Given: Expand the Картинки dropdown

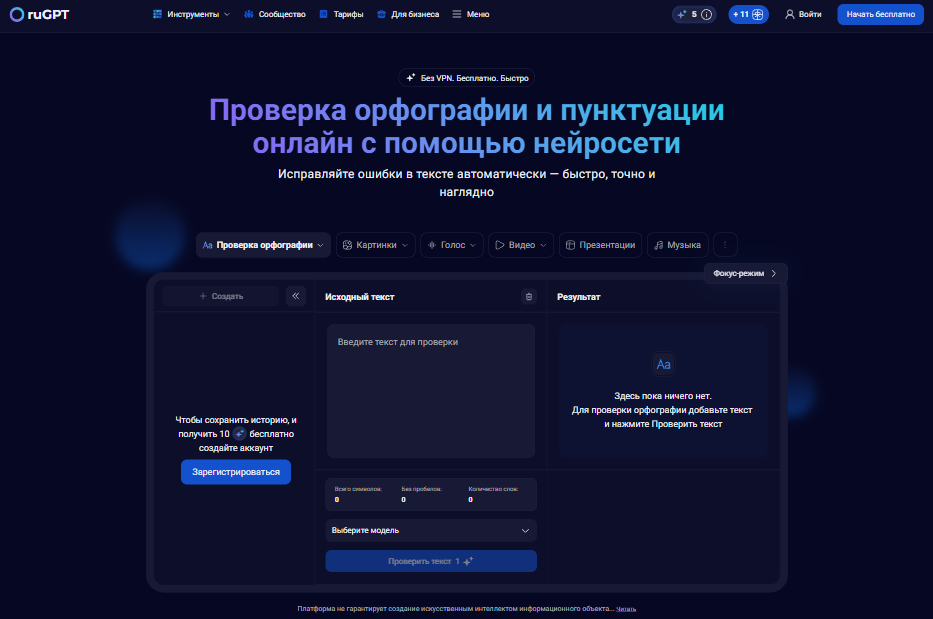Looking at the screenshot, I should pos(375,245).
